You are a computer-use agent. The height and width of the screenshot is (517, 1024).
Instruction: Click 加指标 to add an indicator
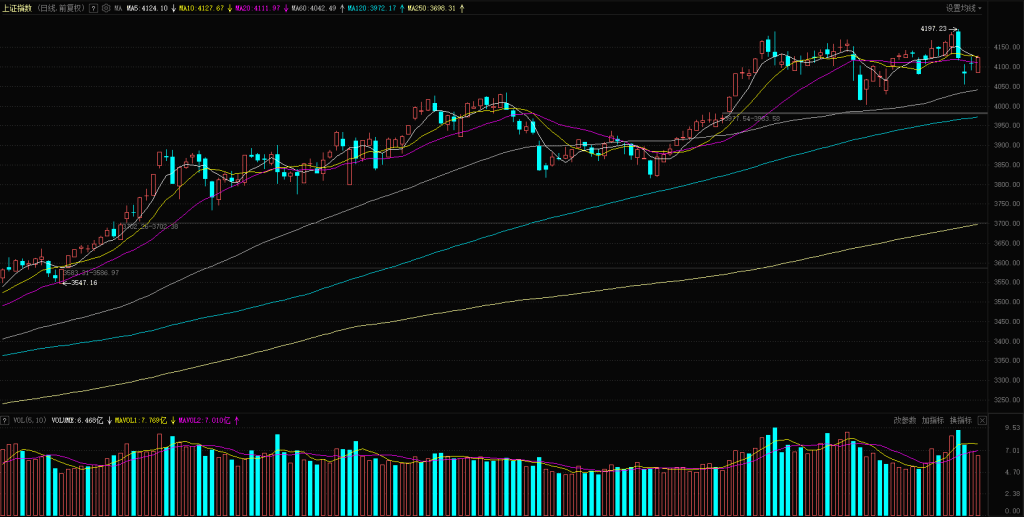point(933,421)
